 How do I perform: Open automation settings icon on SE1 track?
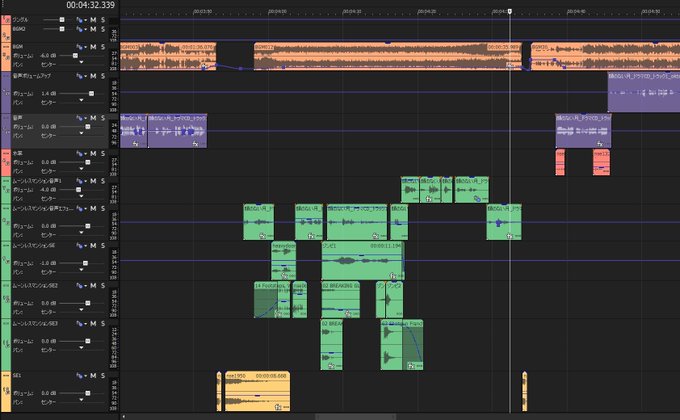tap(79, 376)
